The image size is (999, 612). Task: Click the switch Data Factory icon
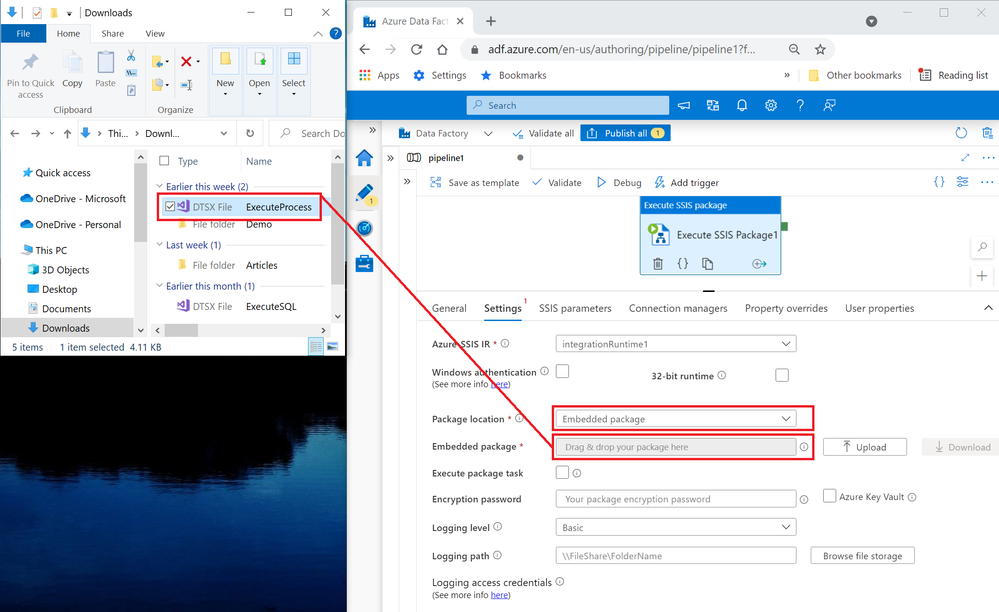[713, 105]
